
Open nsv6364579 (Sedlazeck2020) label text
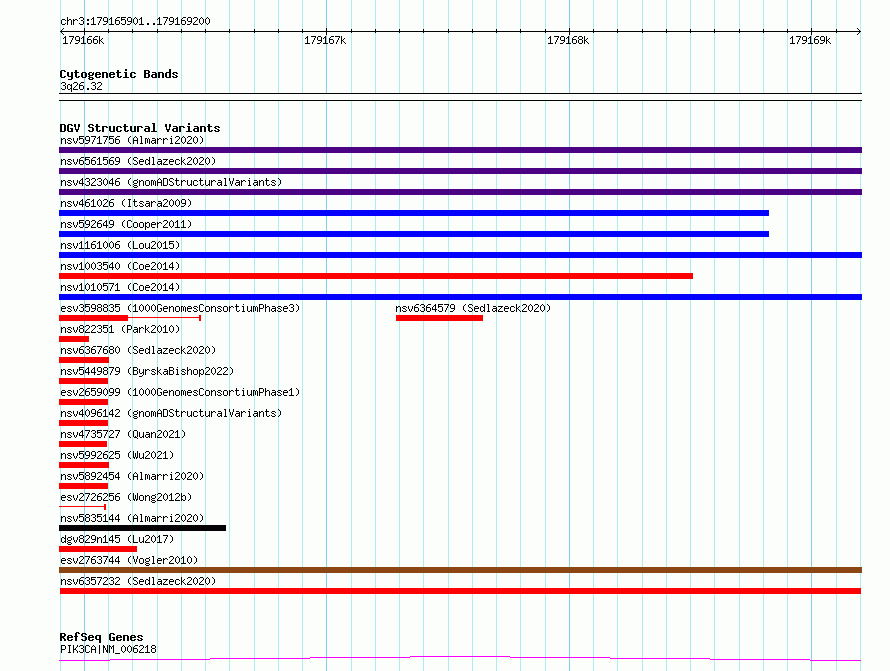coord(473,308)
